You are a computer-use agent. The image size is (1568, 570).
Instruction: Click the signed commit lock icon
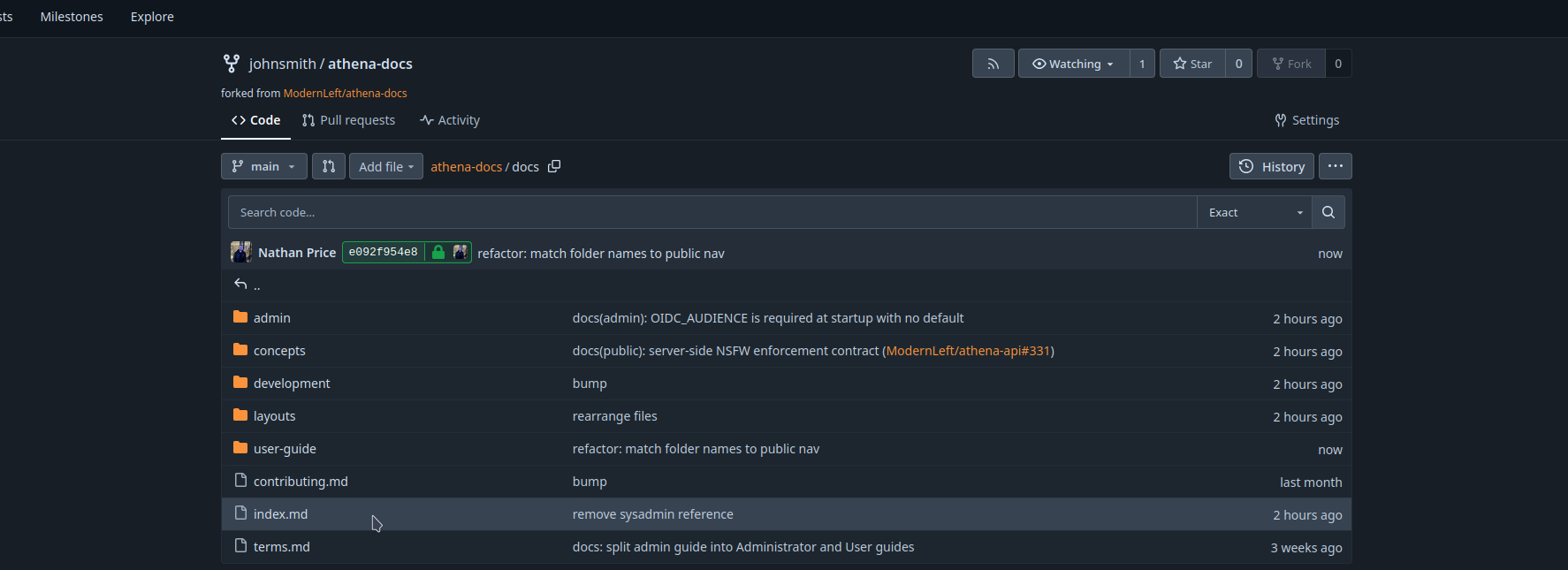(x=438, y=252)
